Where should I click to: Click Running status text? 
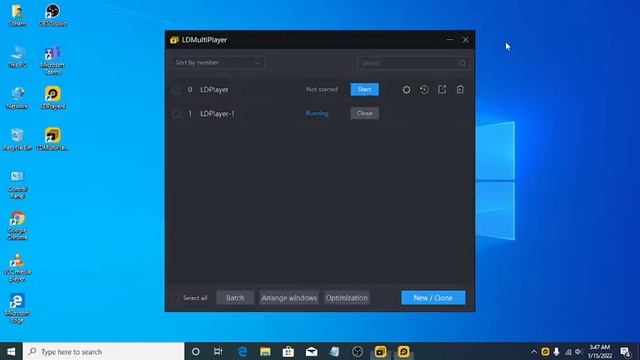[317, 113]
